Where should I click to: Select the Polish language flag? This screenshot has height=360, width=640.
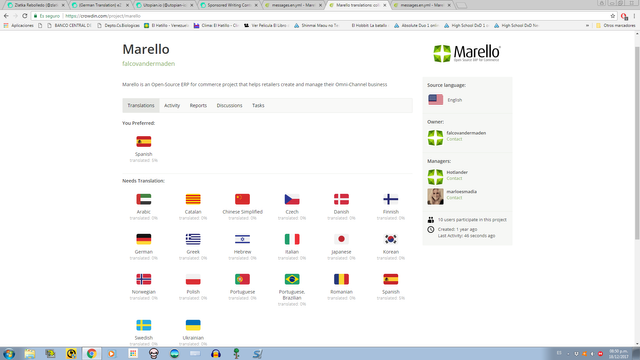tap(193, 279)
